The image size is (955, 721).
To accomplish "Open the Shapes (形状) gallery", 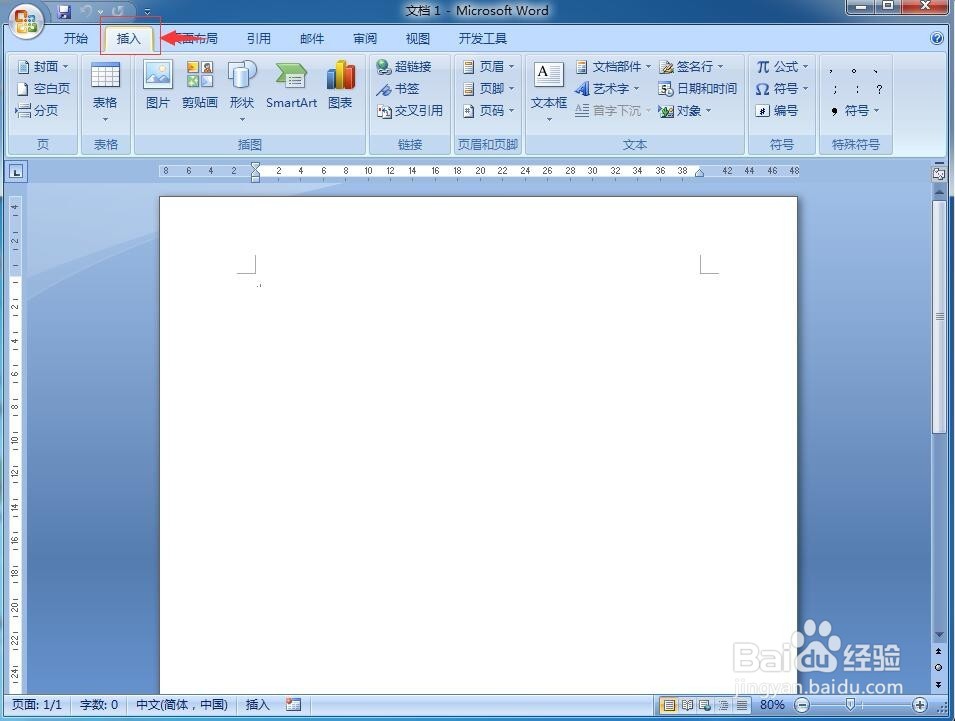I will tap(242, 91).
